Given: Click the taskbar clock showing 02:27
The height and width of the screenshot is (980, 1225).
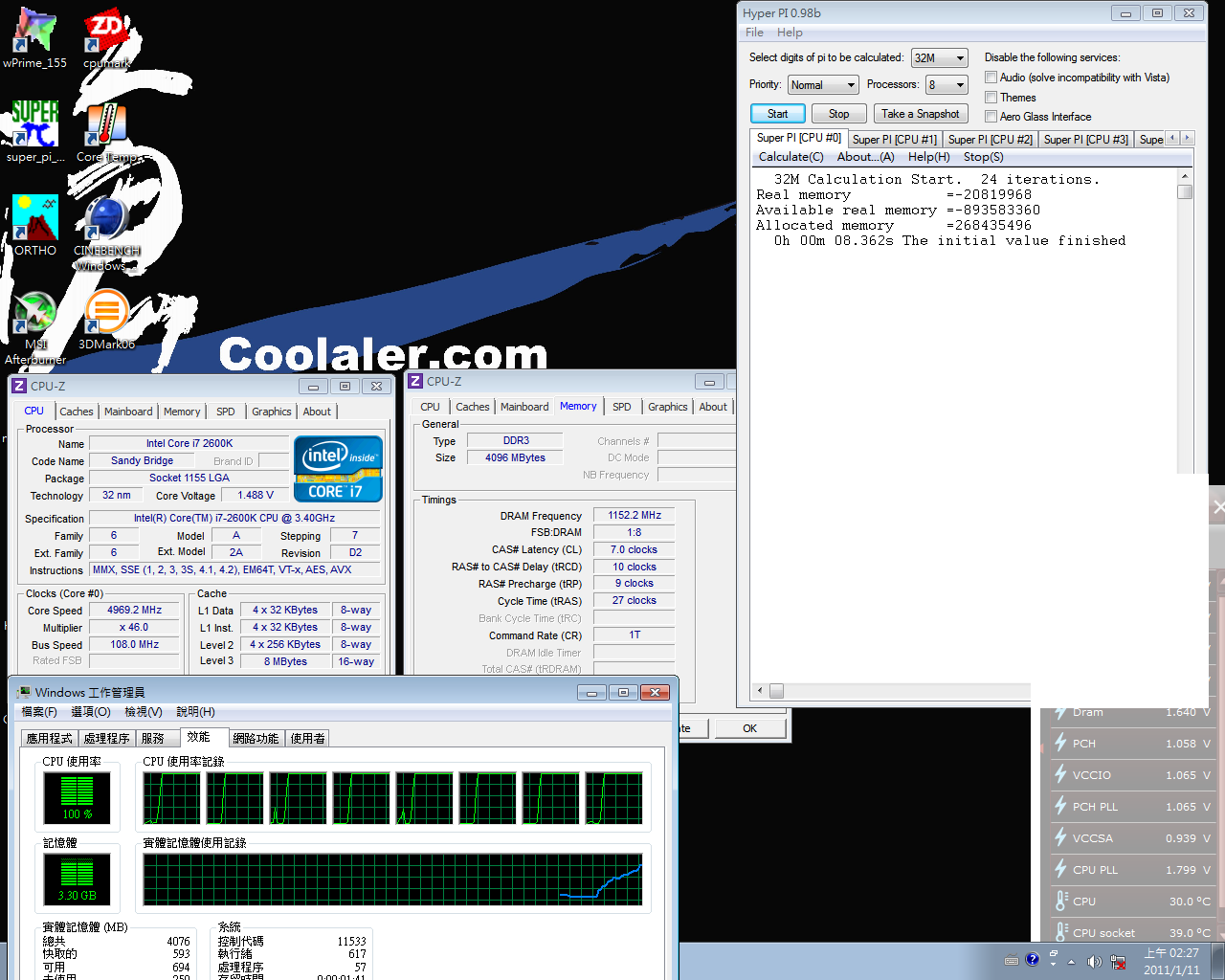Looking at the screenshot, I should 1171,961.
